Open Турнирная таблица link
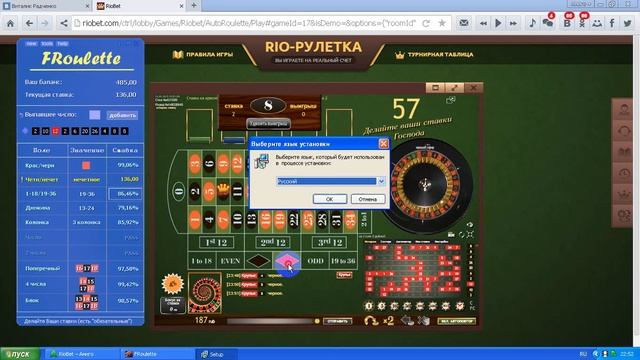The height and width of the screenshot is (360, 640). [x=434, y=54]
